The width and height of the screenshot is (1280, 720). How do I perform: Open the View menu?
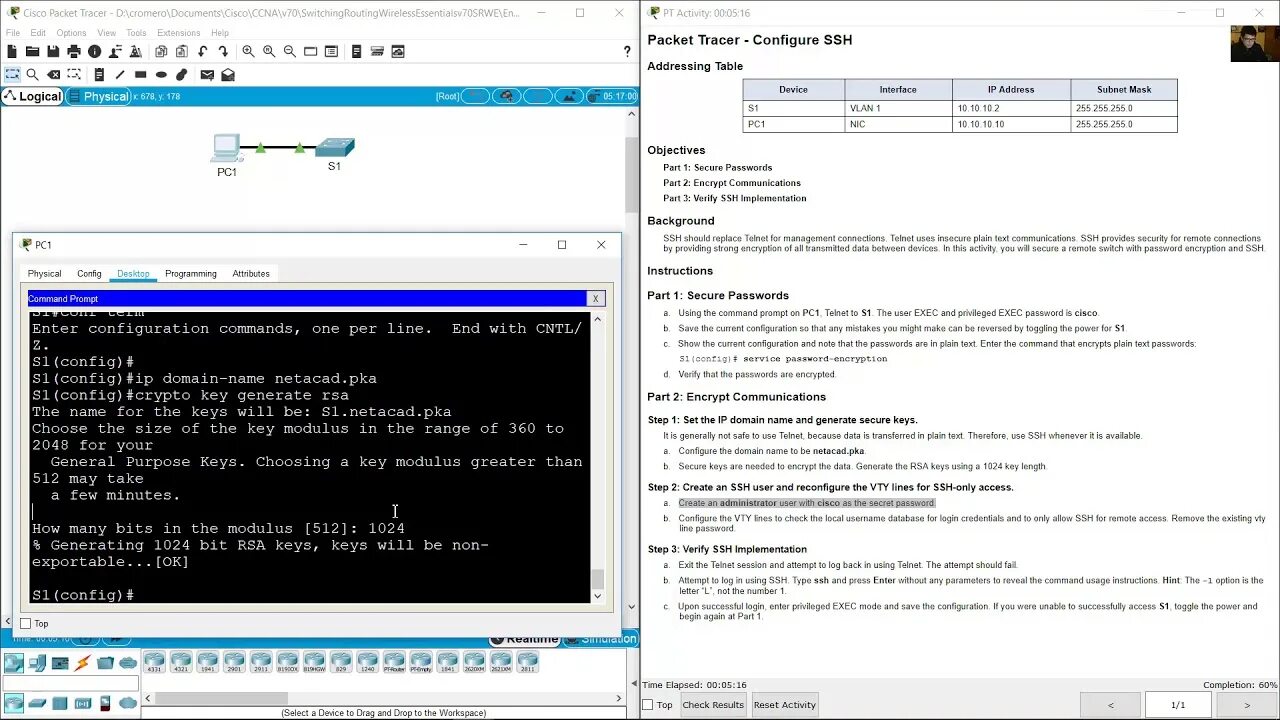coord(106,33)
